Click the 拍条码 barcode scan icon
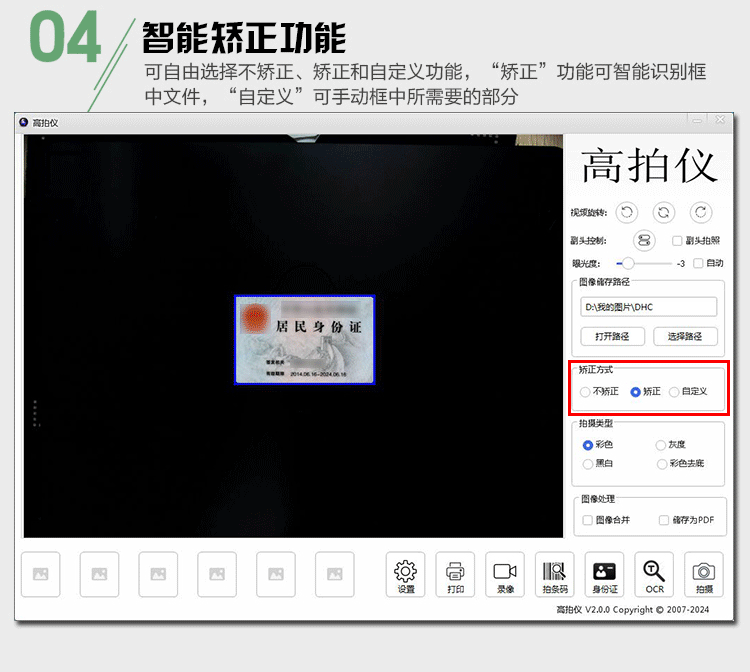The height and width of the screenshot is (672, 750). (x=554, y=574)
